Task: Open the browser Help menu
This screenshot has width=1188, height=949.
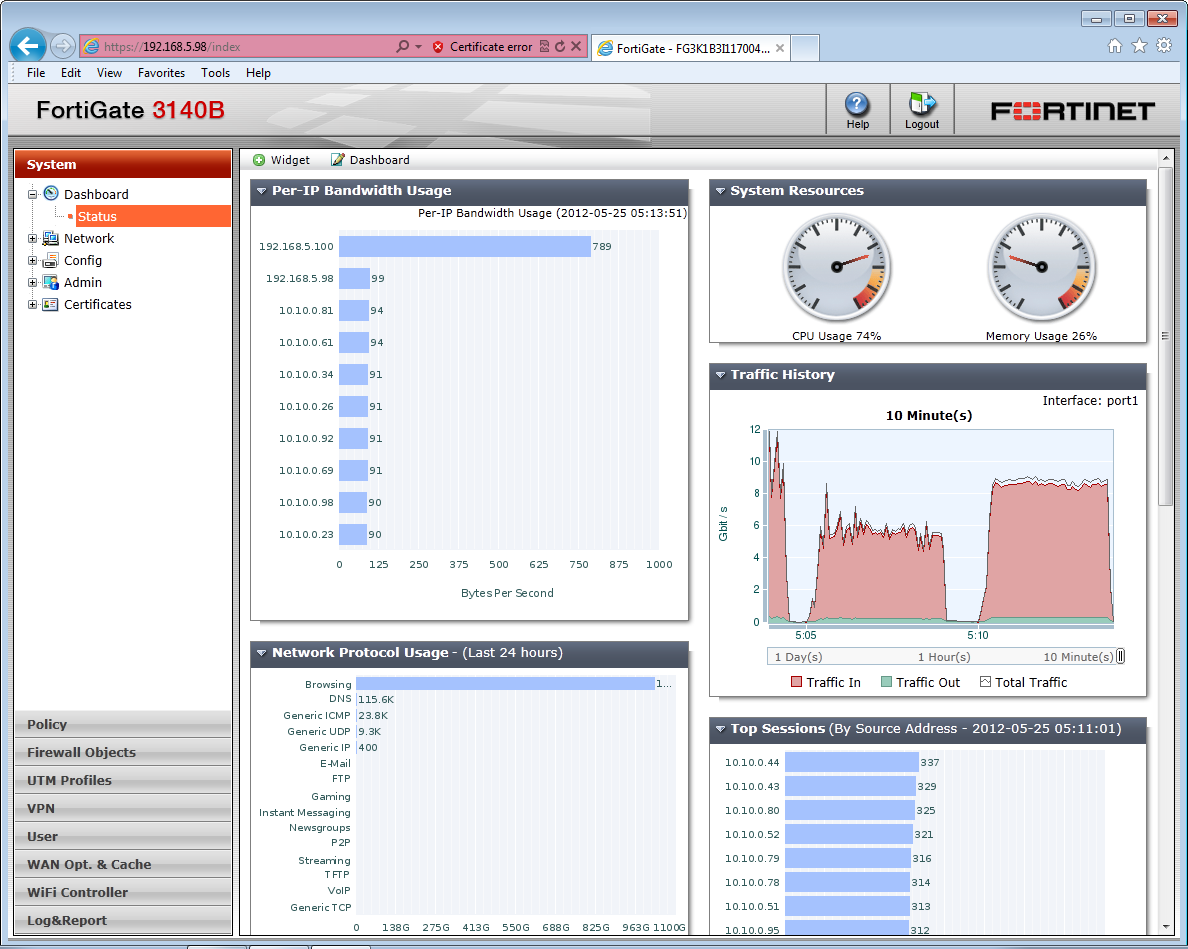Action: coord(258,73)
